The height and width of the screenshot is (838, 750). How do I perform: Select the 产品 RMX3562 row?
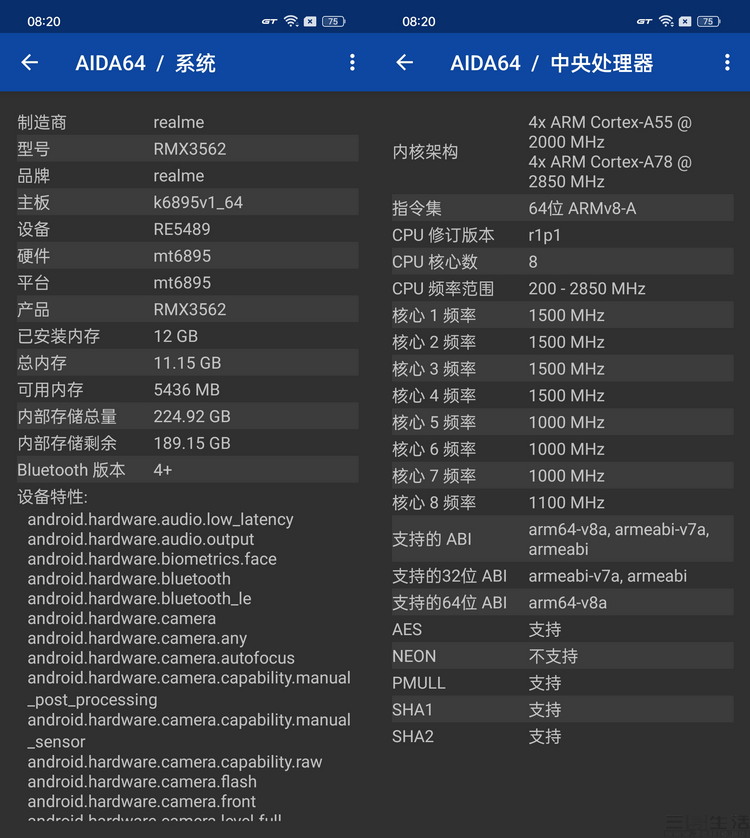[x=188, y=309]
